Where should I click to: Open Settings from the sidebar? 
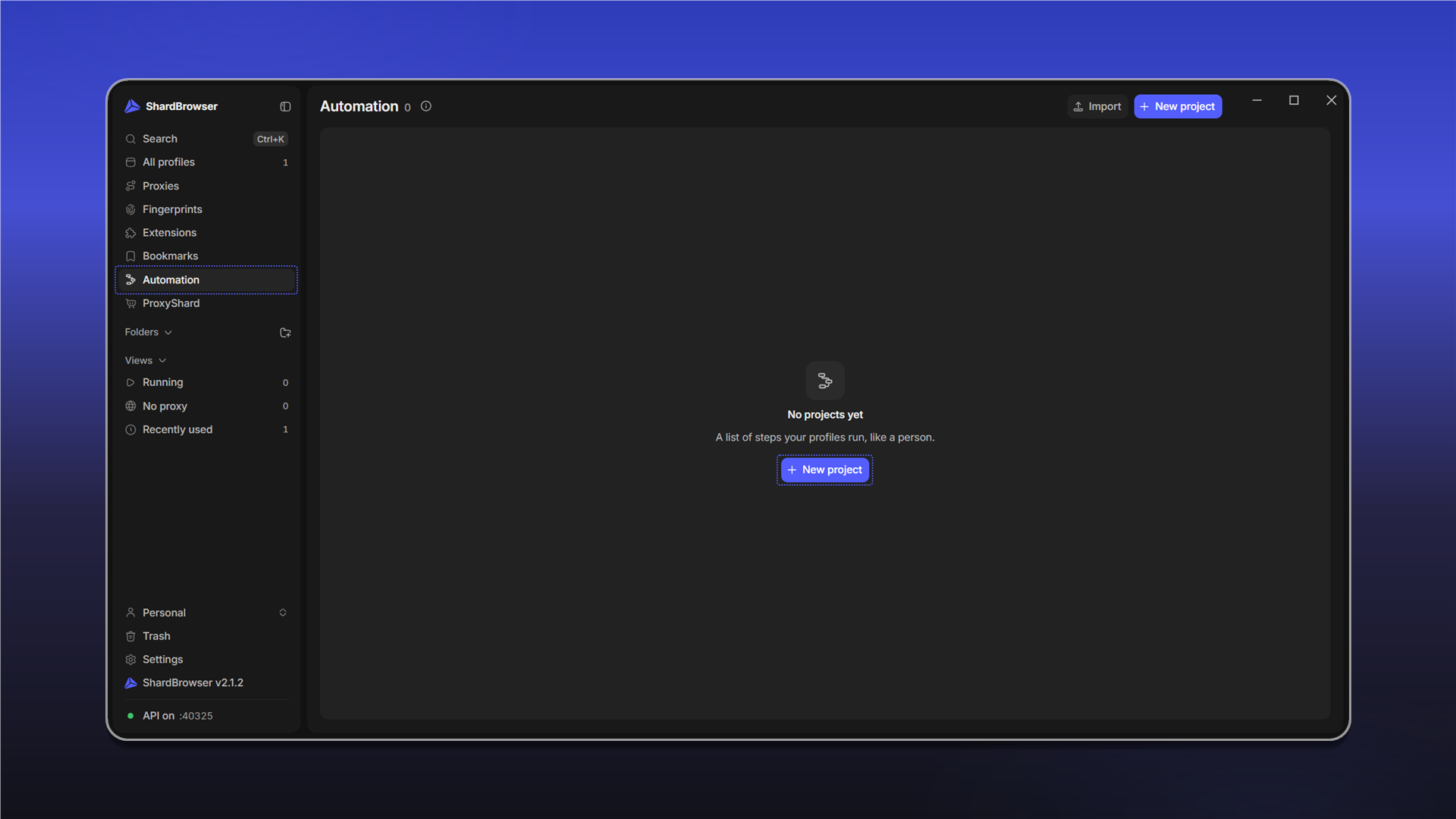(206, 660)
